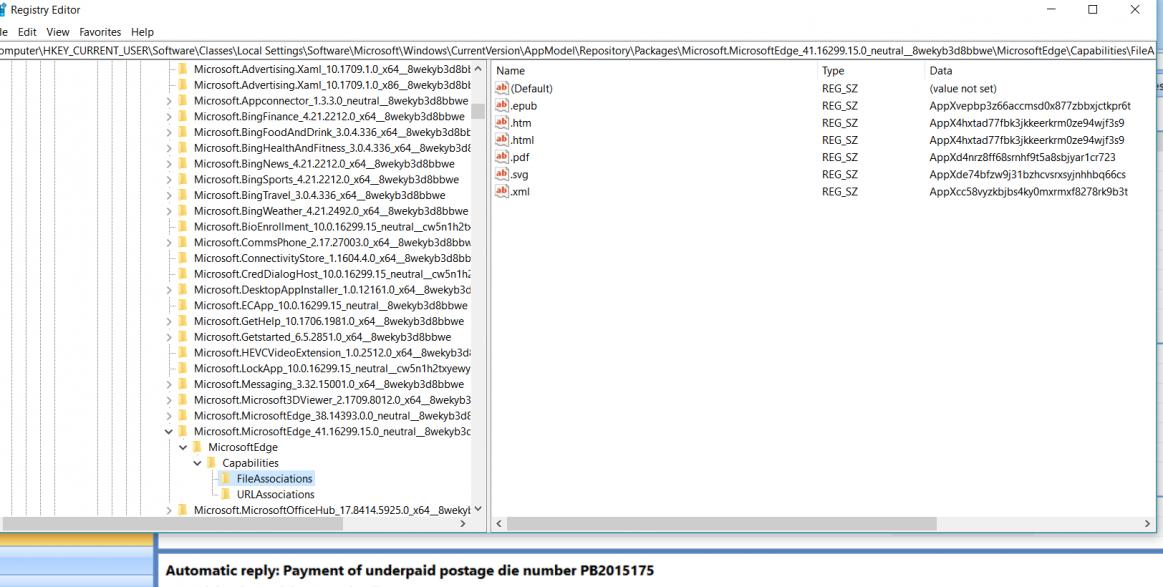This screenshot has height=587, width=1163.
Task: Click folder icon of Microsoft.CommsPhone key
Action: (x=182, y=242)
